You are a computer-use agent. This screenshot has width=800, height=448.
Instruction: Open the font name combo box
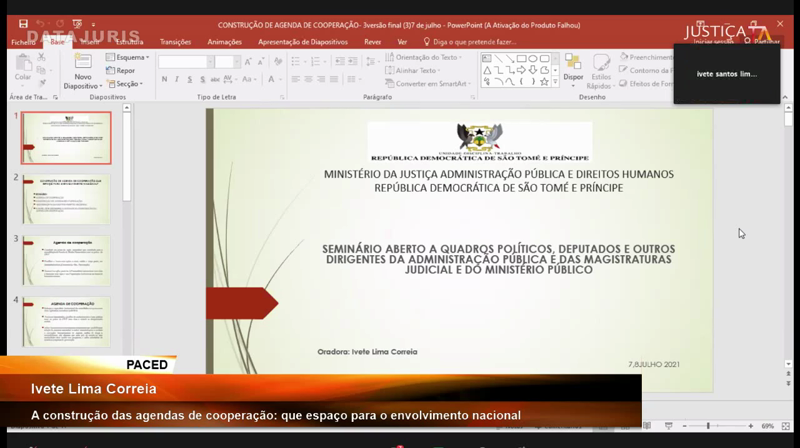click(181, 60)
